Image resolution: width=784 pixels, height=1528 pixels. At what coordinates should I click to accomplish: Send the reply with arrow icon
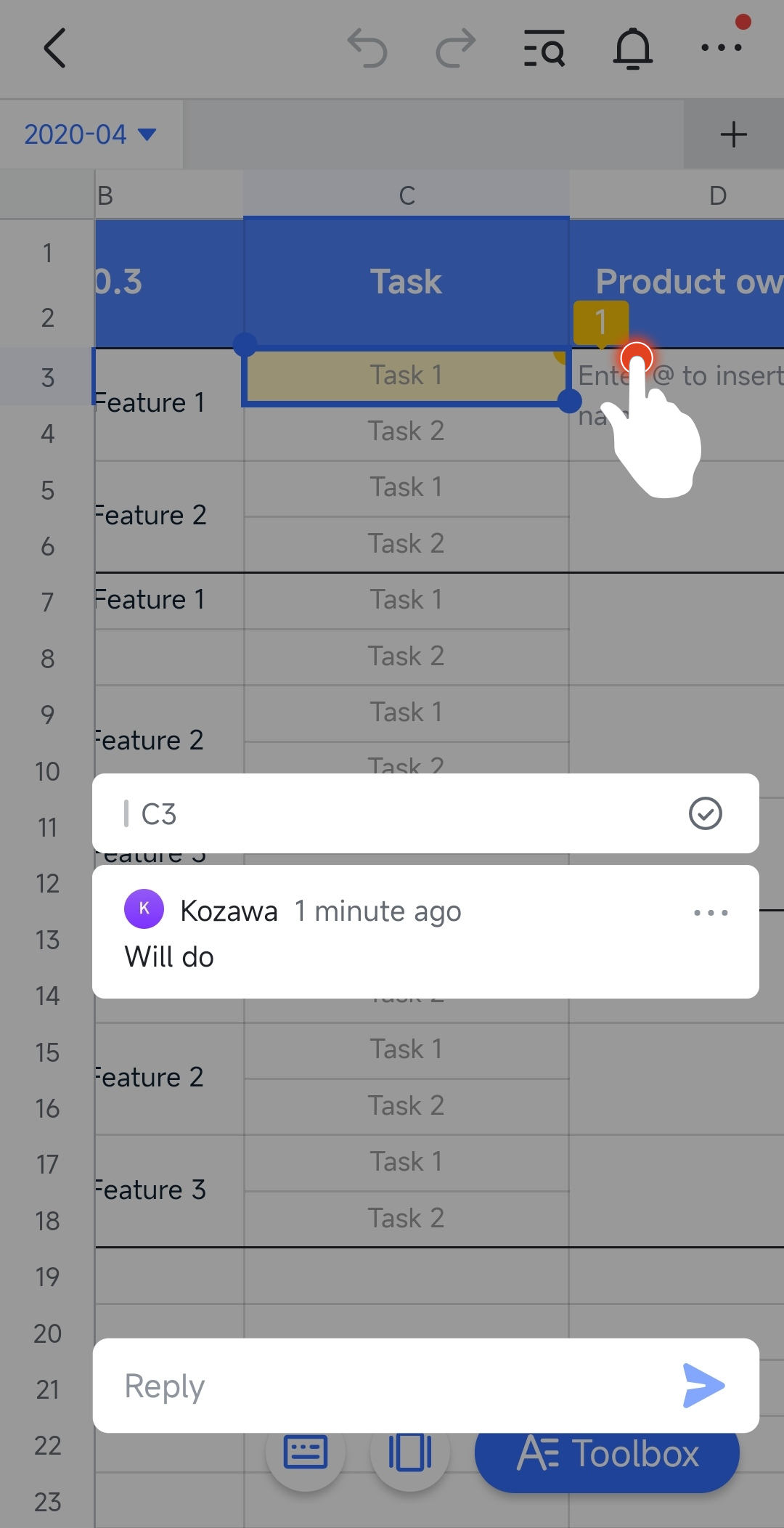click(703, 1385)
